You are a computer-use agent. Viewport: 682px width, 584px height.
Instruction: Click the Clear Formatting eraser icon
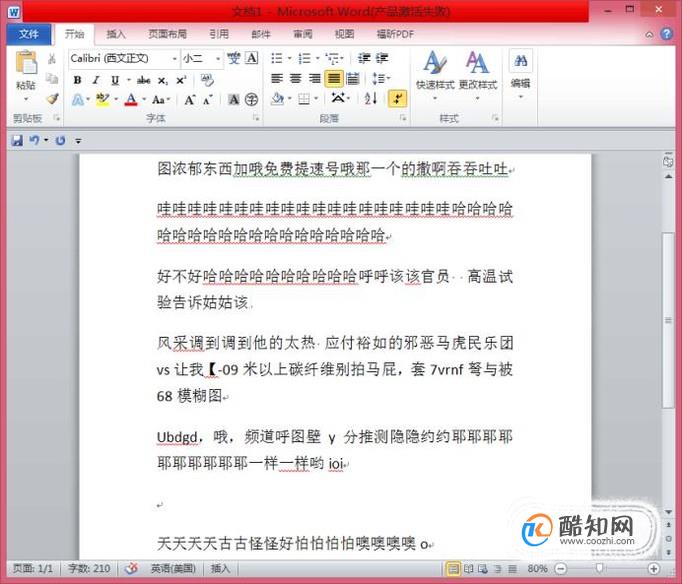[x=207, y=80]
